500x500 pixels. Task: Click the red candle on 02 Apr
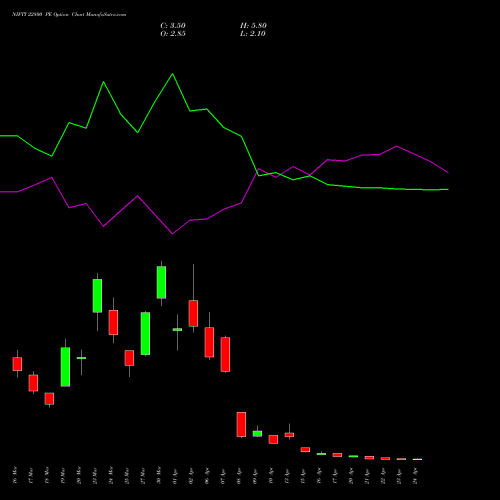(193, 313)
